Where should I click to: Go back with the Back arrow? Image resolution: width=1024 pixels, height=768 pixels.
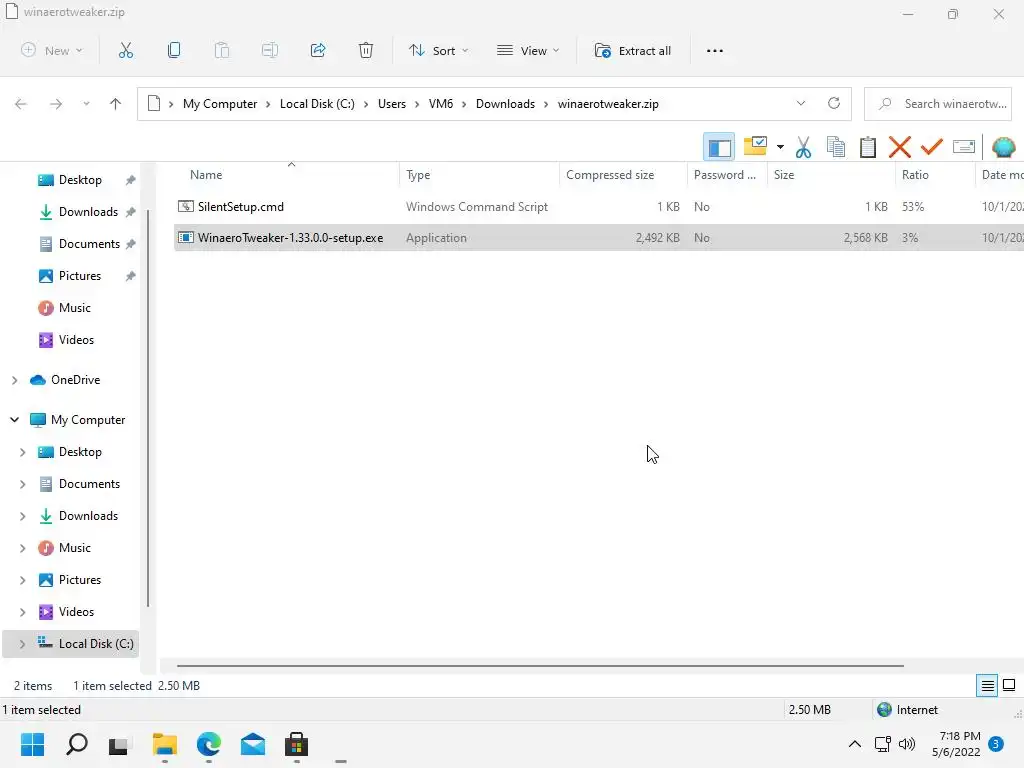(21, 104)
